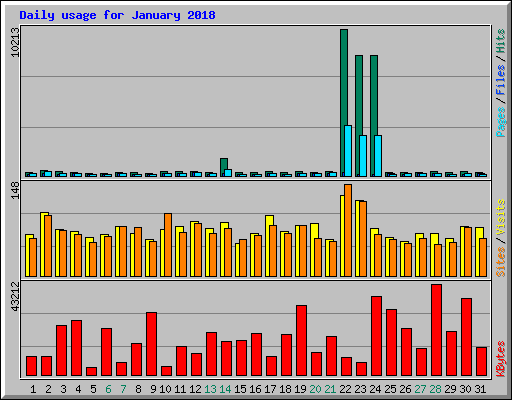Click the orange Sites bar for day 22
512x400 pixels.
tap(348, 230)
